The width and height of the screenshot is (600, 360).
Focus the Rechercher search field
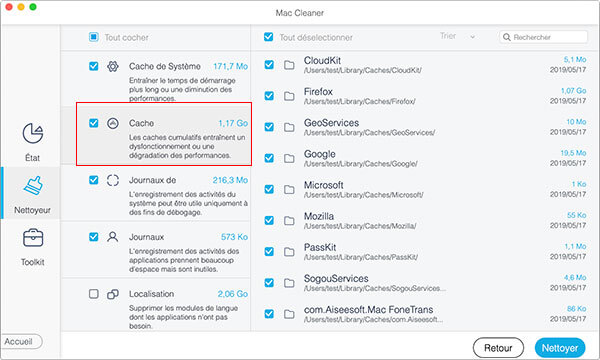point(543,37)
